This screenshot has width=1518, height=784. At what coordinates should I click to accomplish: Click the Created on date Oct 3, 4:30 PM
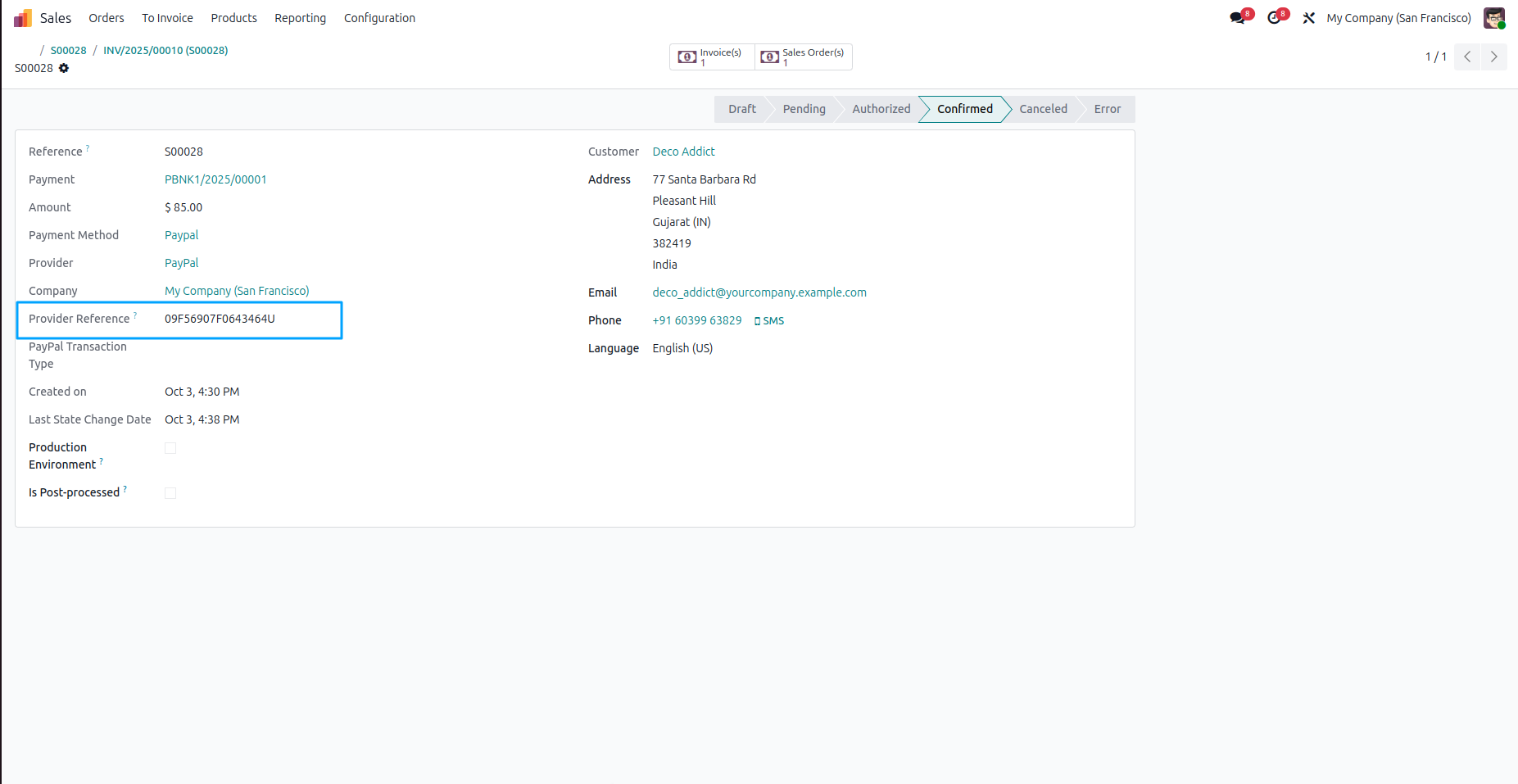tap(202, 392)
